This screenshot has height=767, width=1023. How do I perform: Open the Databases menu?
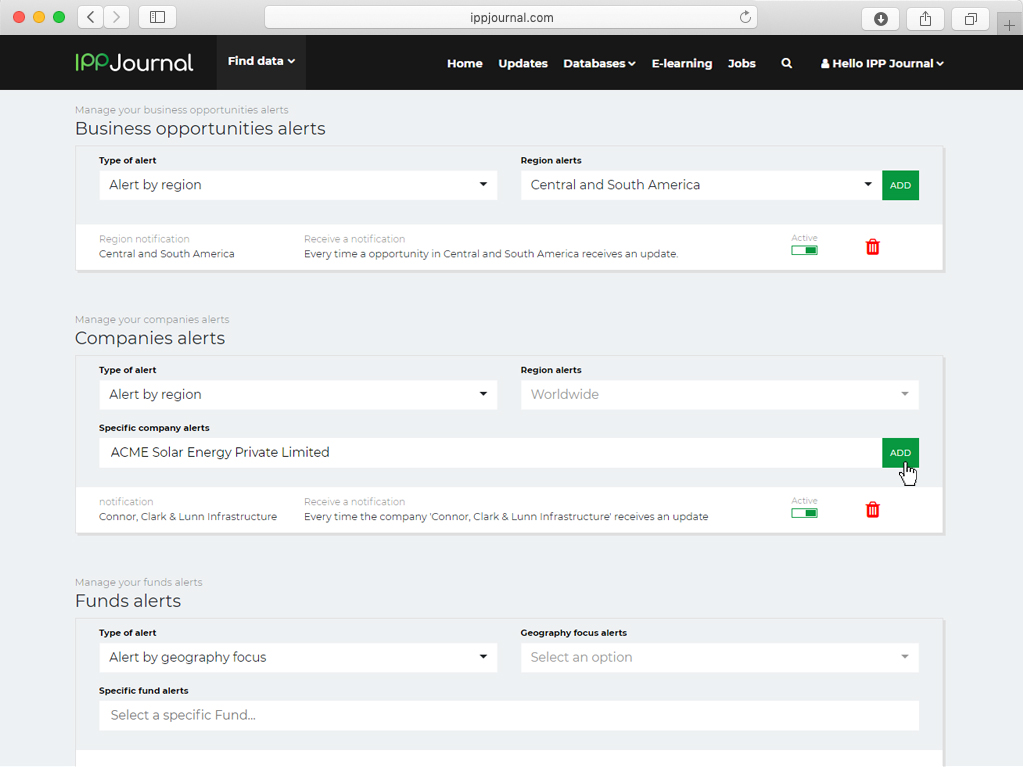[x=599, y=63]
